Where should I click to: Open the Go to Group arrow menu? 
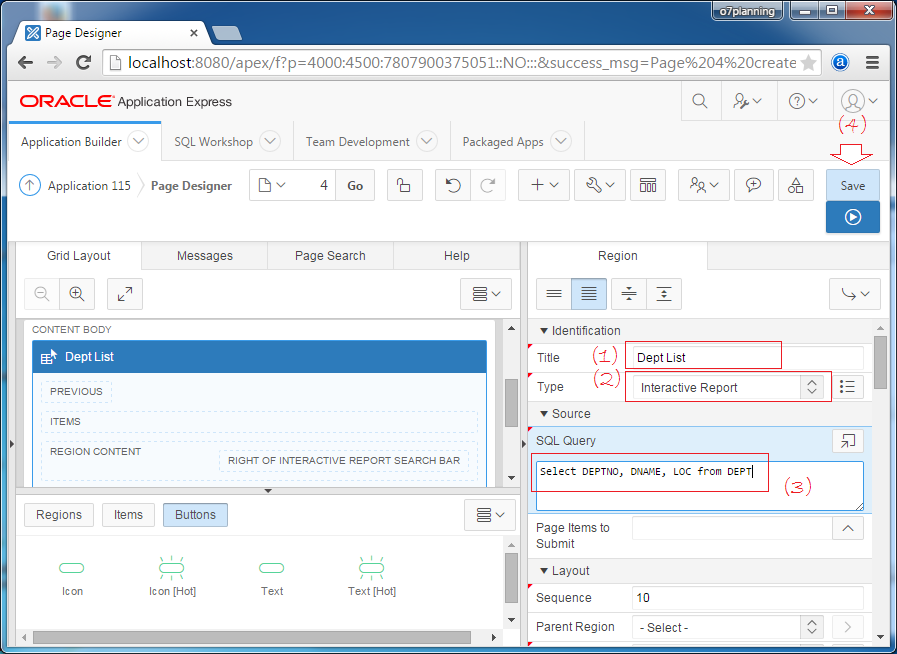[855, 294]
